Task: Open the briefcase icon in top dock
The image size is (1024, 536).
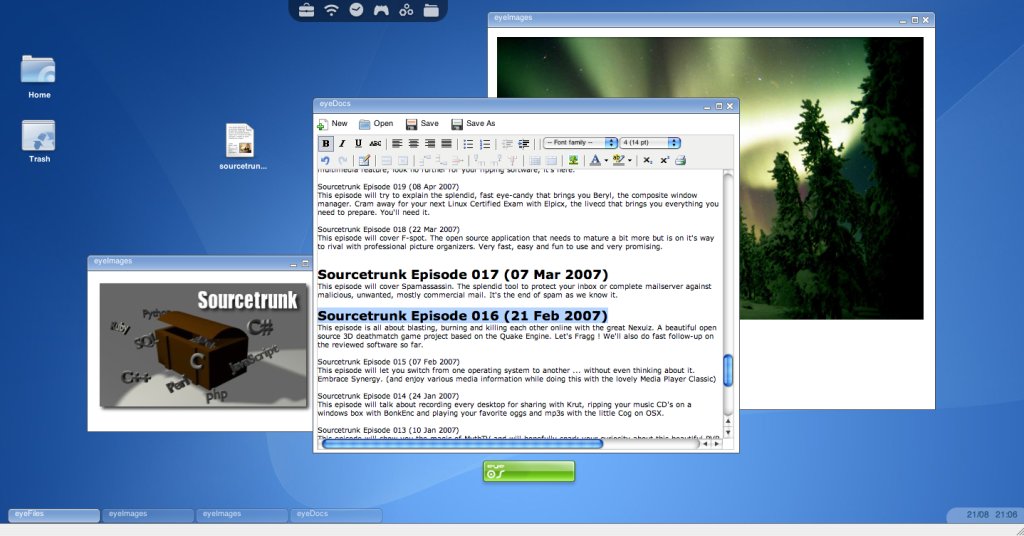Action: point(306,10)
